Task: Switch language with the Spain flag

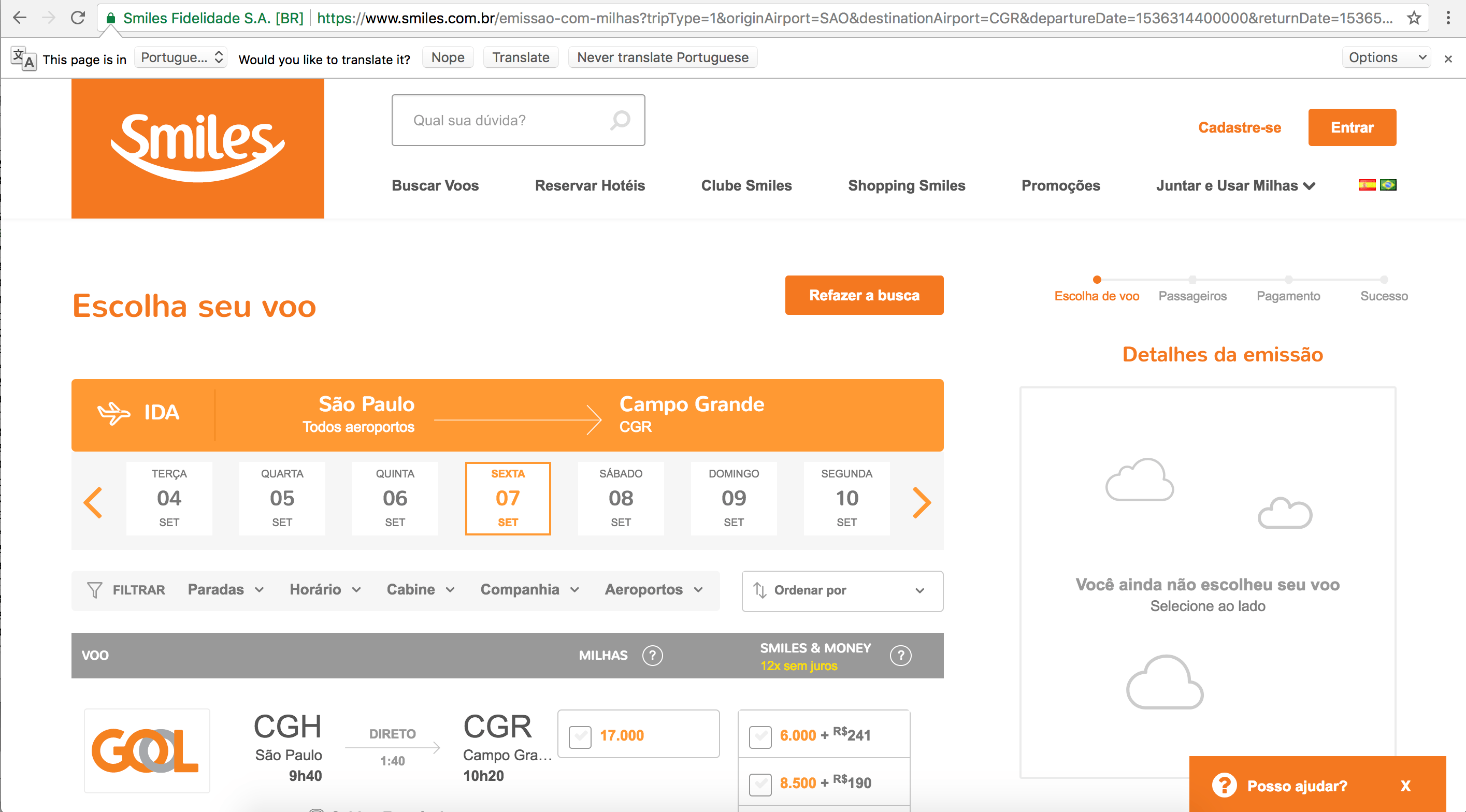Action: (1367, 185)
